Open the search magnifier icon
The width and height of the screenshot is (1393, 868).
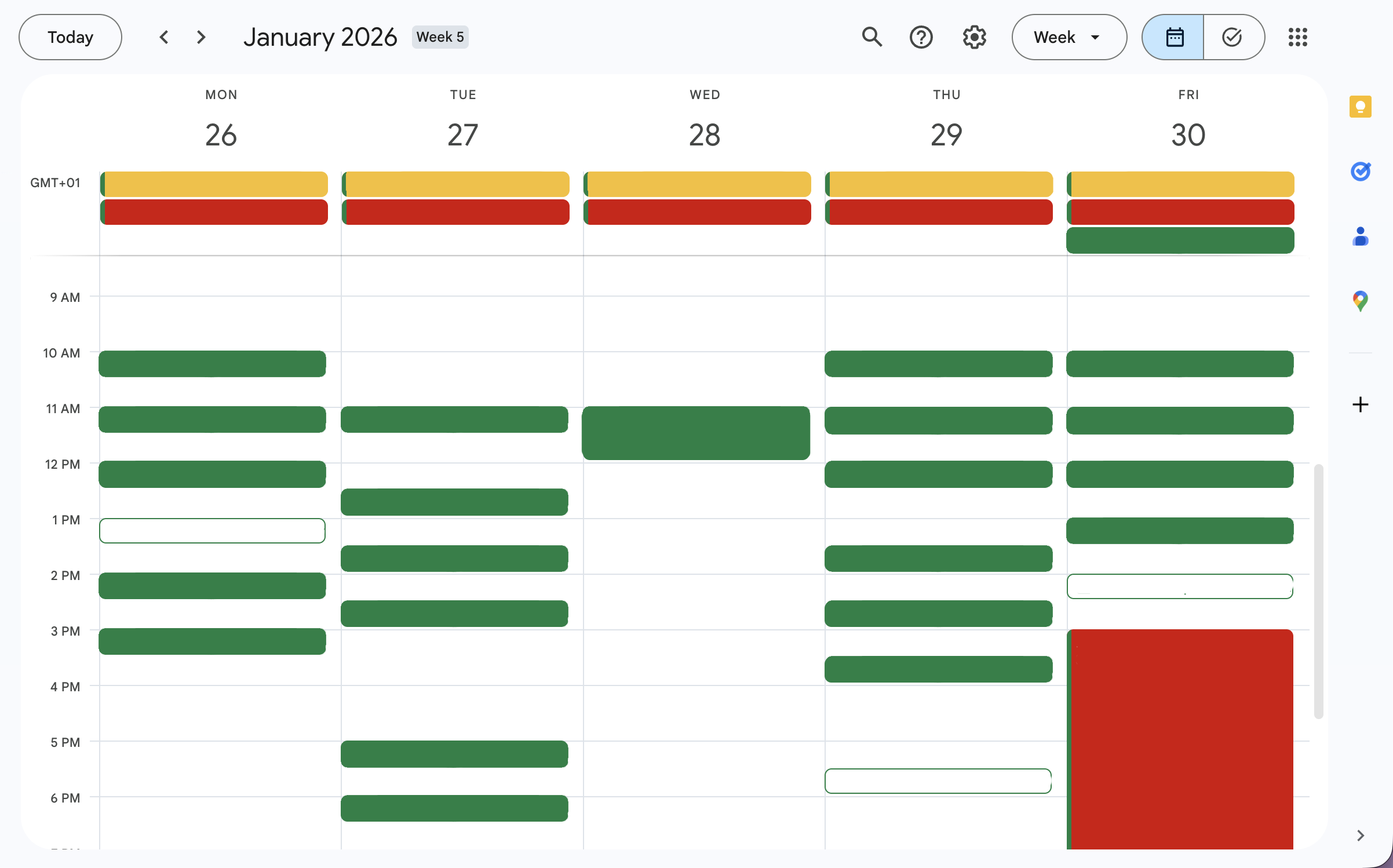coord(871,37)
